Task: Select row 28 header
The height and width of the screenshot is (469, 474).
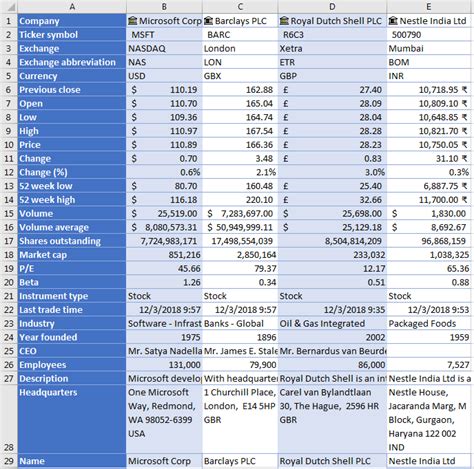Action: [x=9, y=419]
